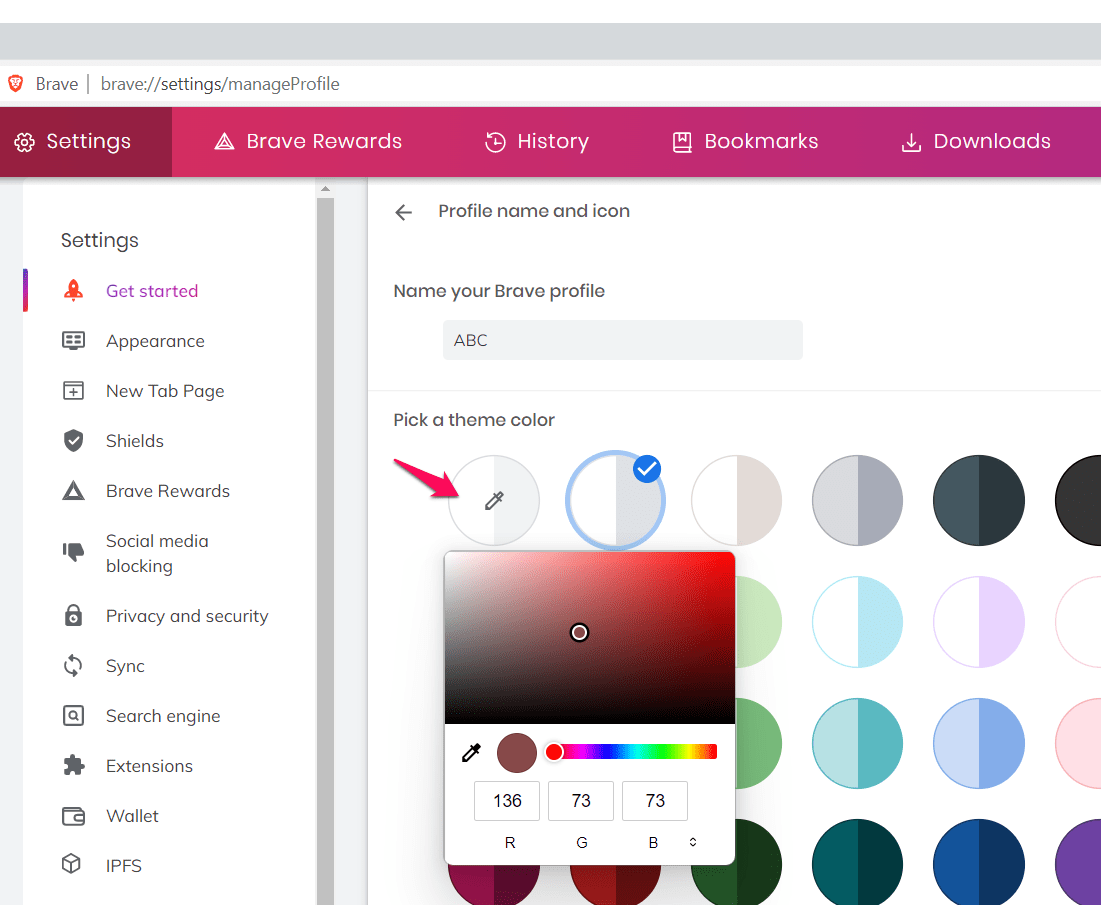Viewport: 1101px width, 905px height.
Task: Move the hue slider in the color picker
Action: point(630,752)
